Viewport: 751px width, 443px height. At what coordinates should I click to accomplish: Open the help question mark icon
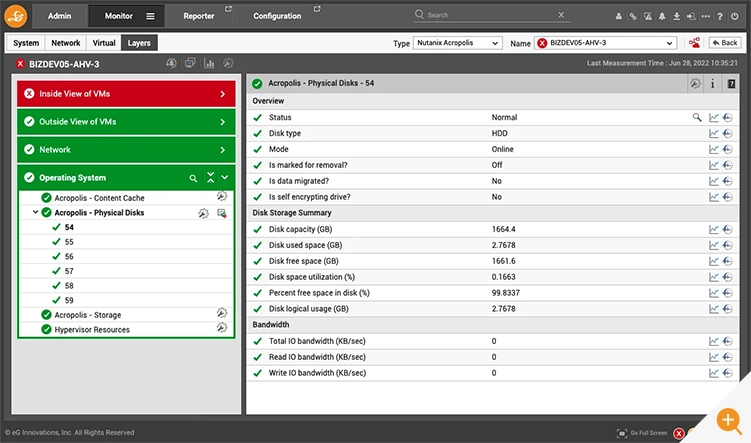[719, 16]
